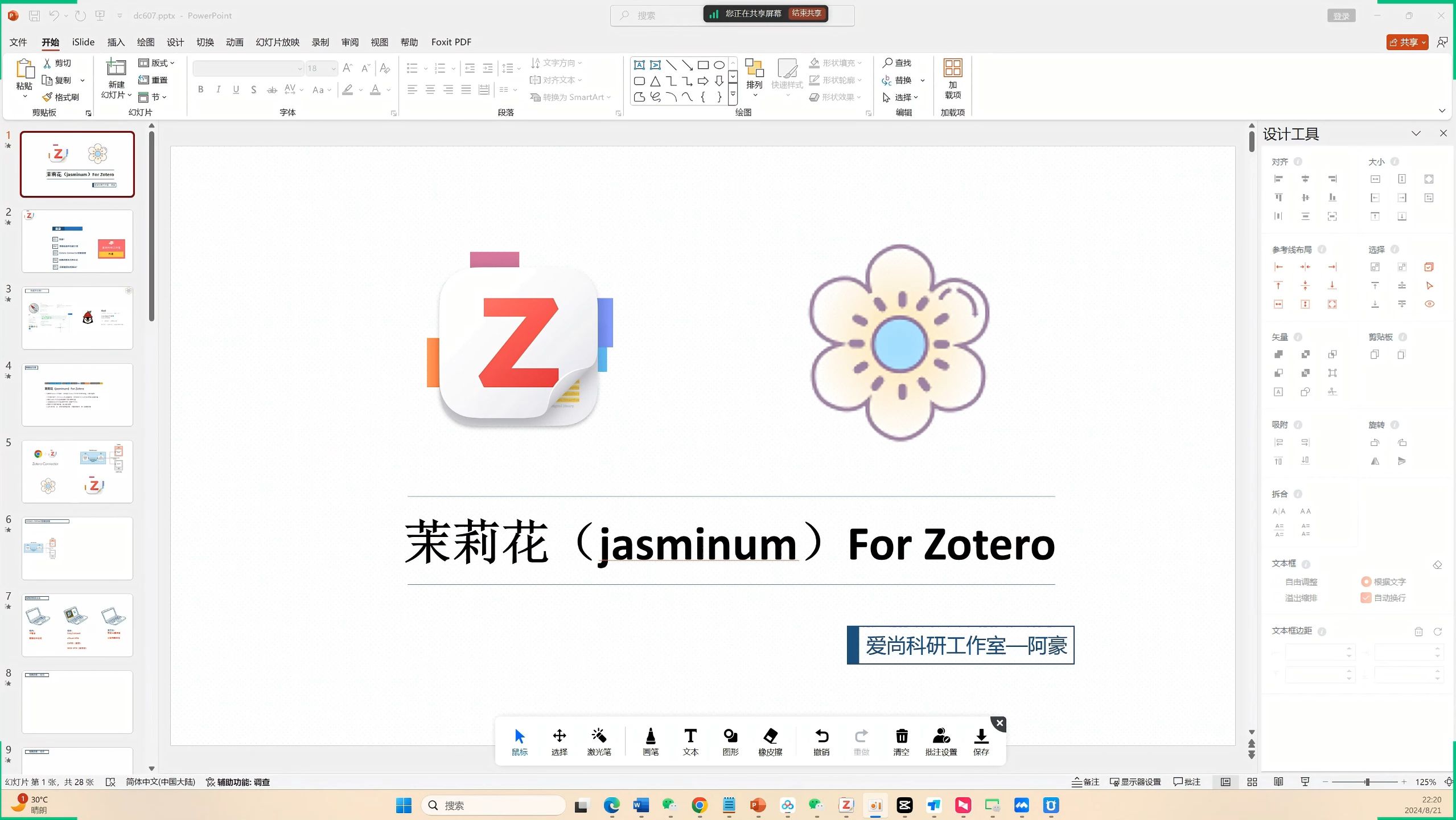Open Zotero from the Windows taskbar
This screenshot has width=1456, height=820.
(x=846, y=805)
